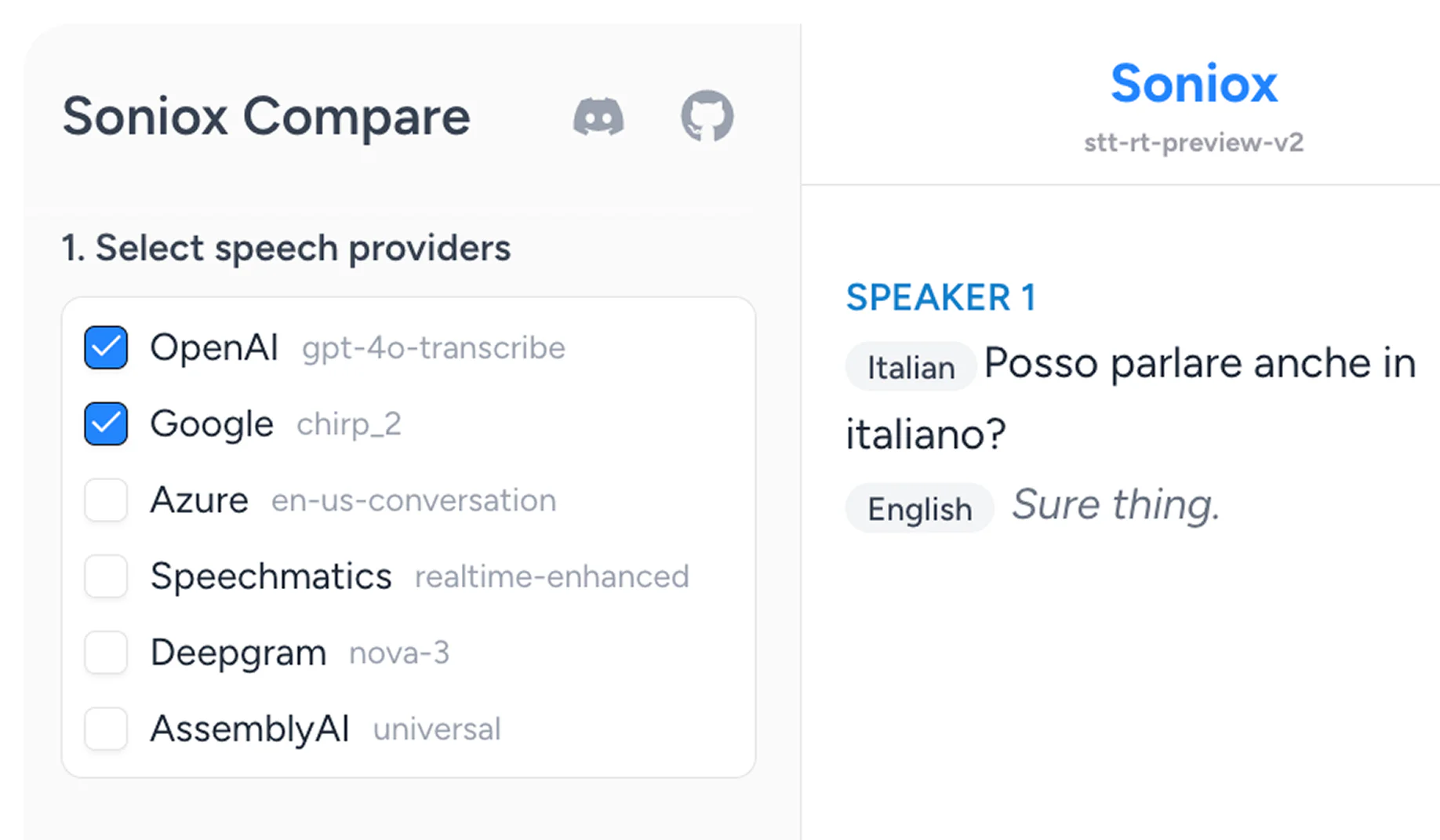
Task: Open the GitHub repository icon
Action: (x=706, y=116)
